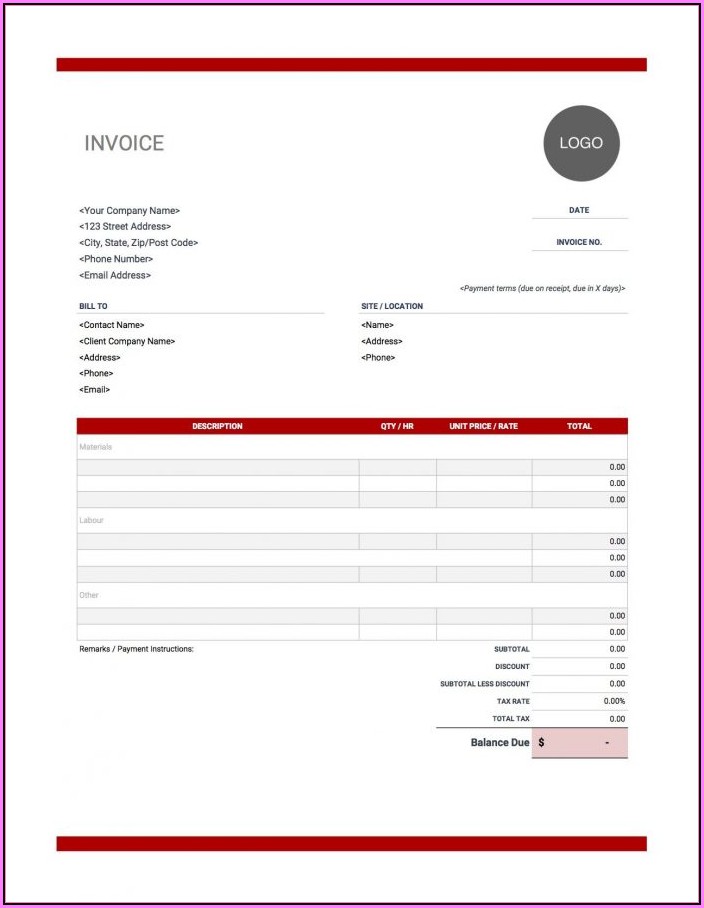This screenshot has height=908, width=704.
Task: Select the <Contact Name> placeholder under Bill To
Action: (111, 325)
